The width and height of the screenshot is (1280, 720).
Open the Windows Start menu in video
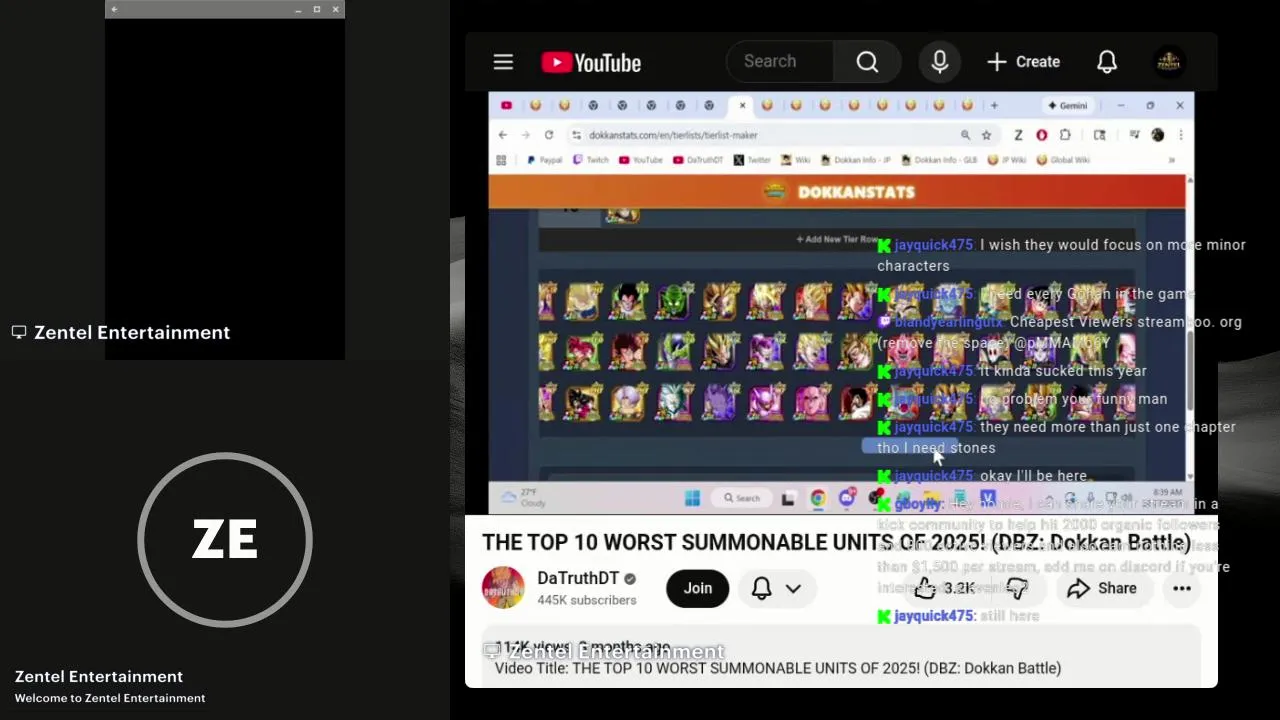(x=691, y=498)
